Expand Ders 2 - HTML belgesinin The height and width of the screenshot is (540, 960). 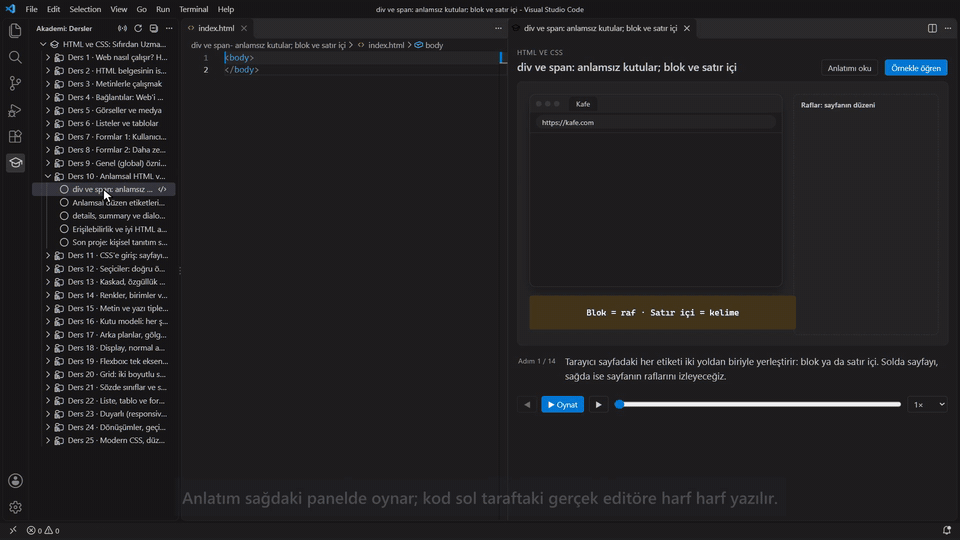click(48, 71)
